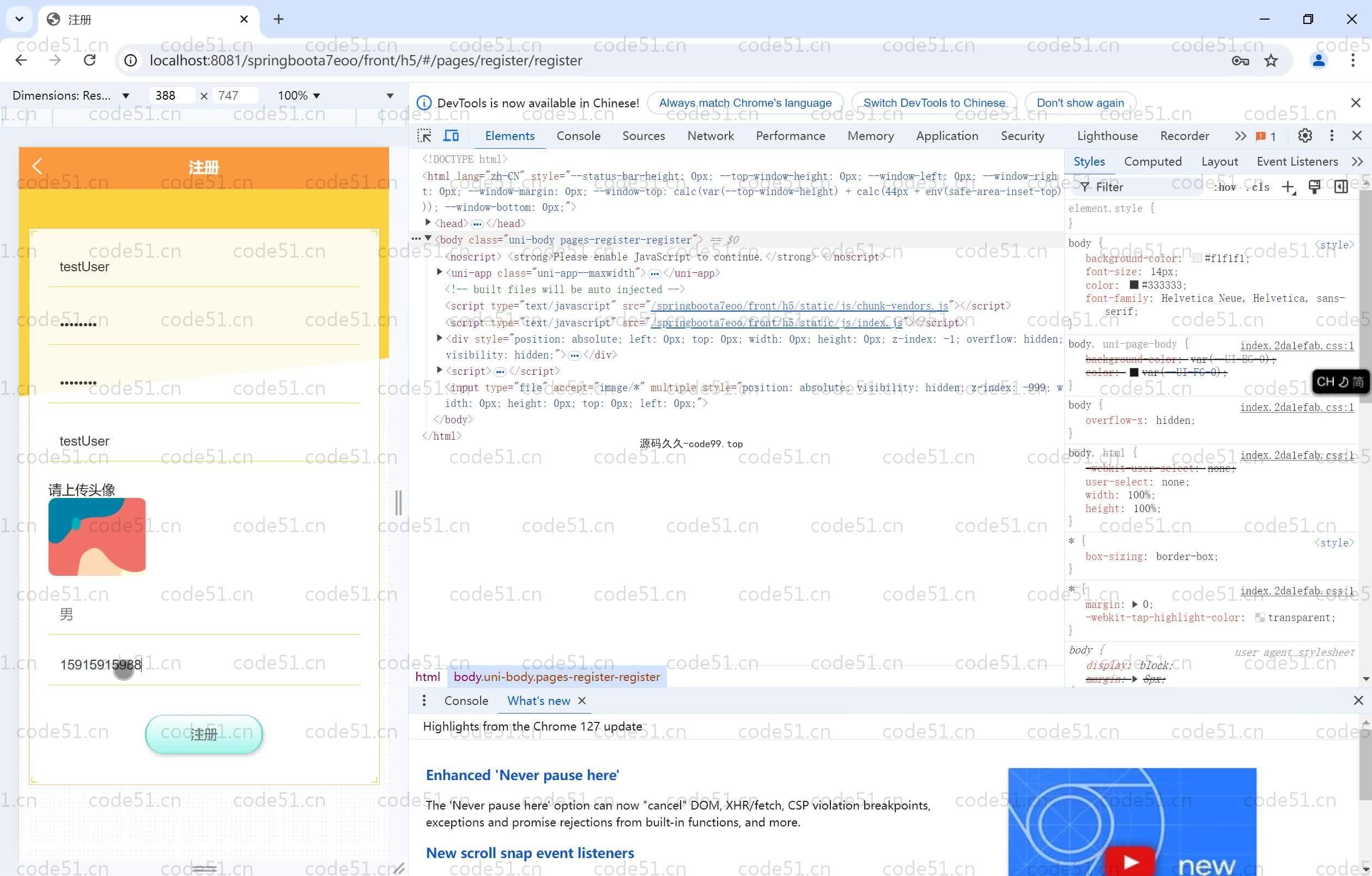Show more Styles pane tabs with the chevron

click(1357, 162)
